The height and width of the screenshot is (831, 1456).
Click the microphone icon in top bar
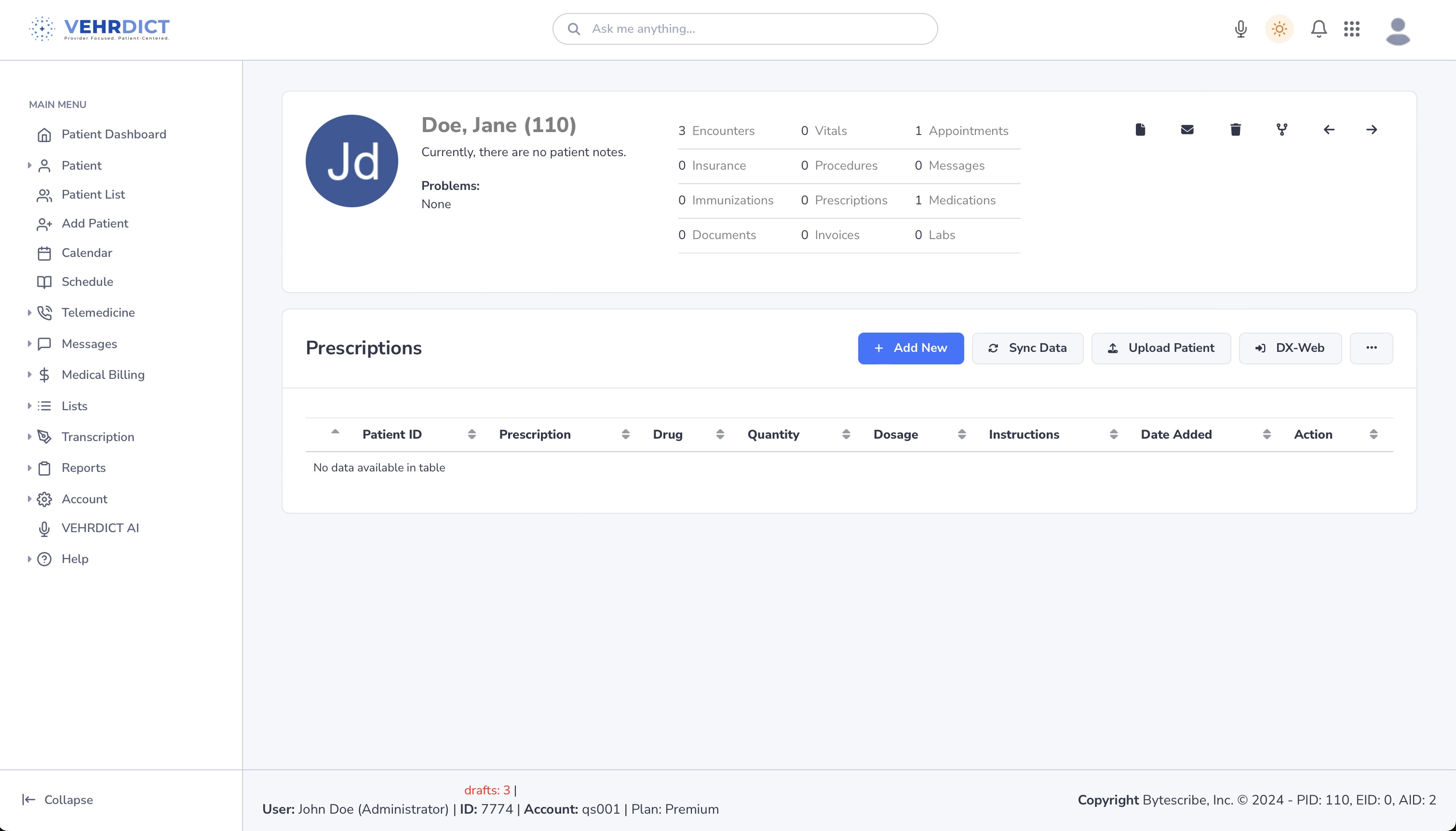click(x=1240, y=28)
